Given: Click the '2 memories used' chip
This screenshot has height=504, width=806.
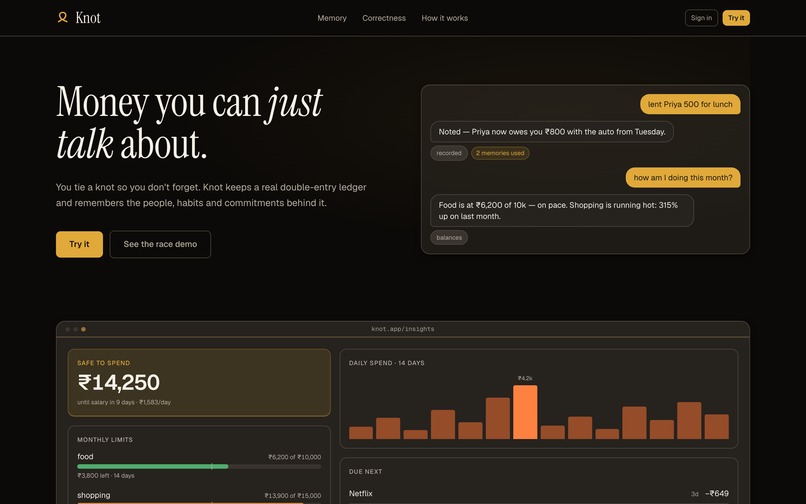Looking at the screenshot, I should [x=500, y=153].
